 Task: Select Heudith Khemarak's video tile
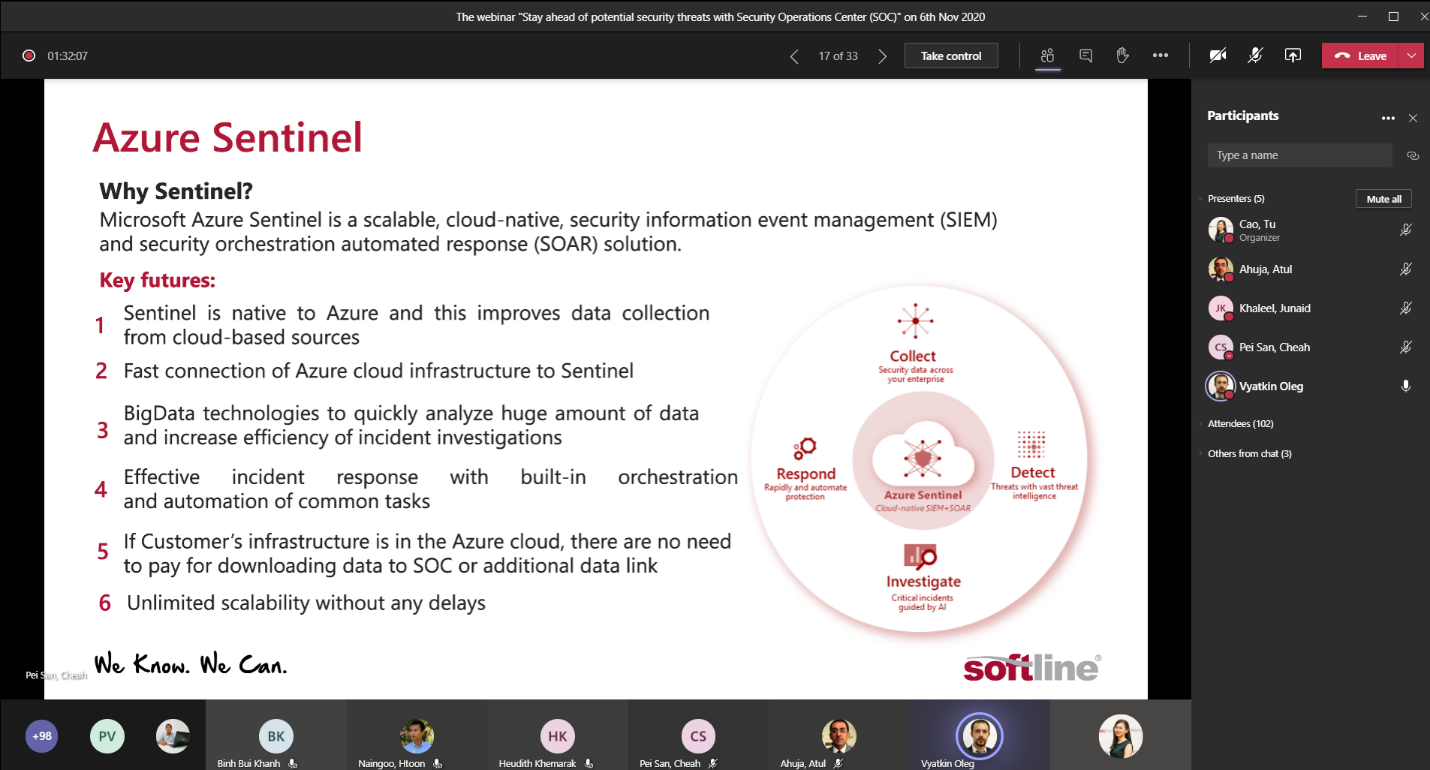point(558,735)
